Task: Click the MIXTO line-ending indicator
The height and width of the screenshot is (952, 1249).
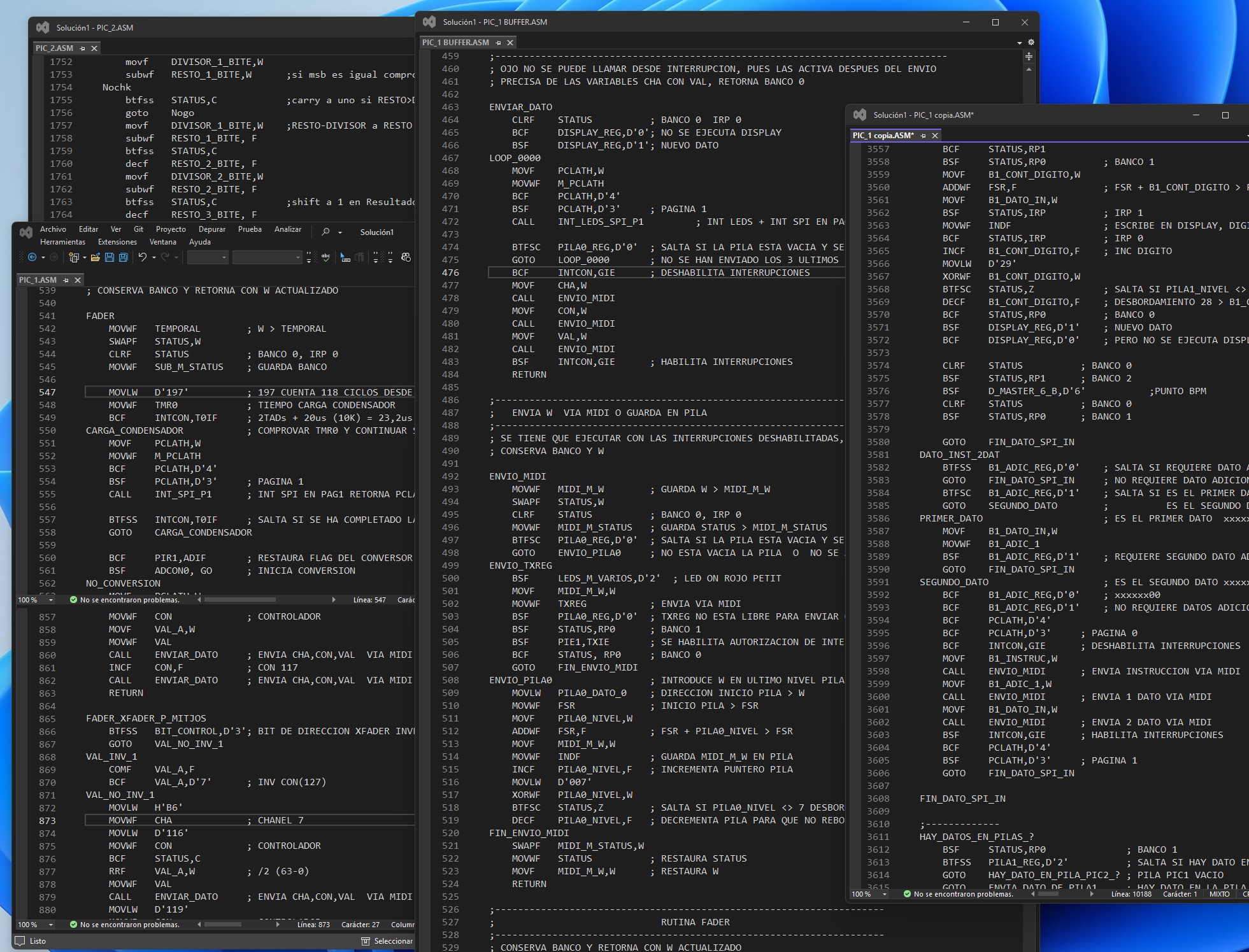Action: (1219, 894)
